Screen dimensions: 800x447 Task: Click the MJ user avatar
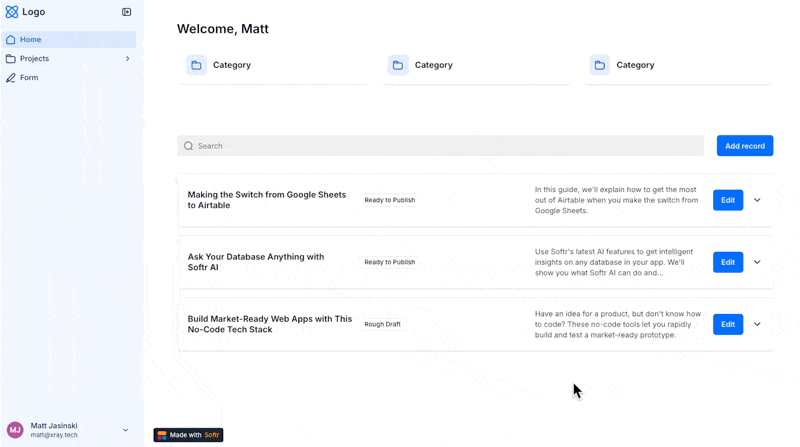click(x=15, y=430)
